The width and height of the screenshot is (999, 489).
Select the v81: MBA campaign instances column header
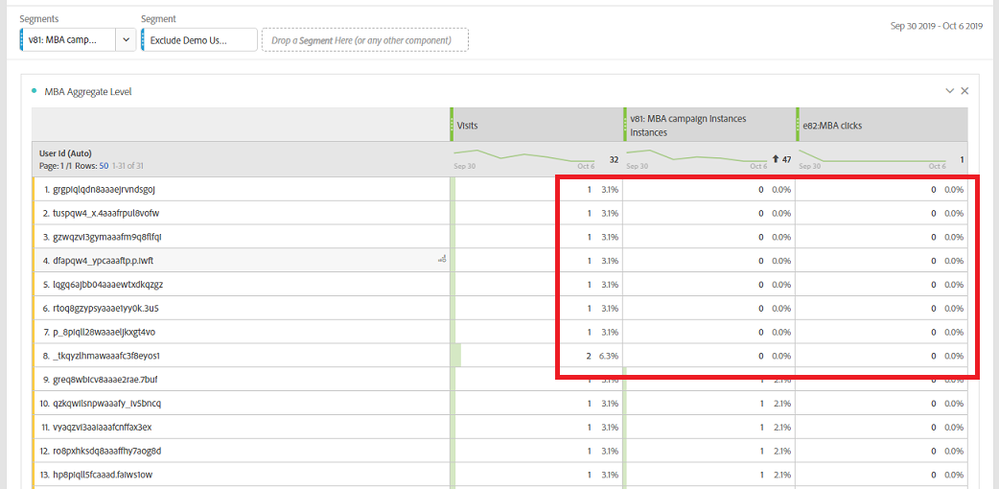[x=708, y=125]
